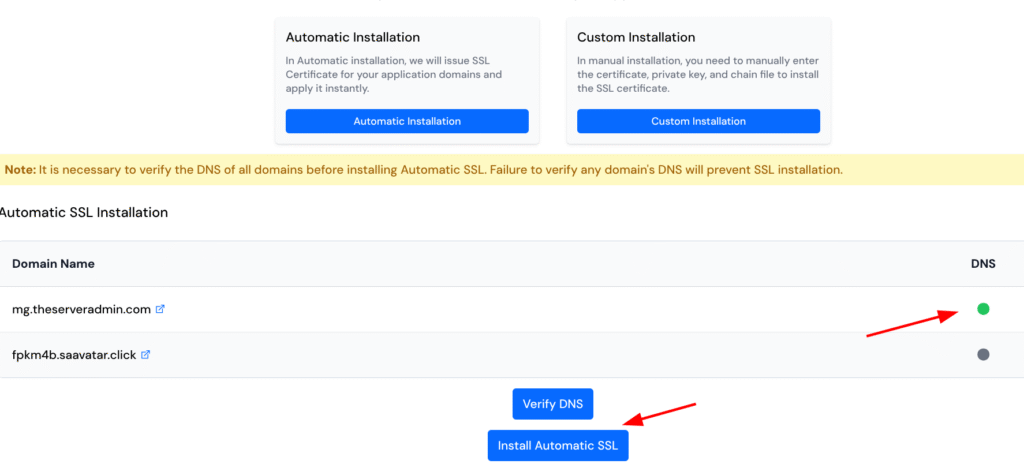Screen dimensions: 1024x464
Task: Click the Automatic SSL Installation section heading
Action: coord(84,212)
